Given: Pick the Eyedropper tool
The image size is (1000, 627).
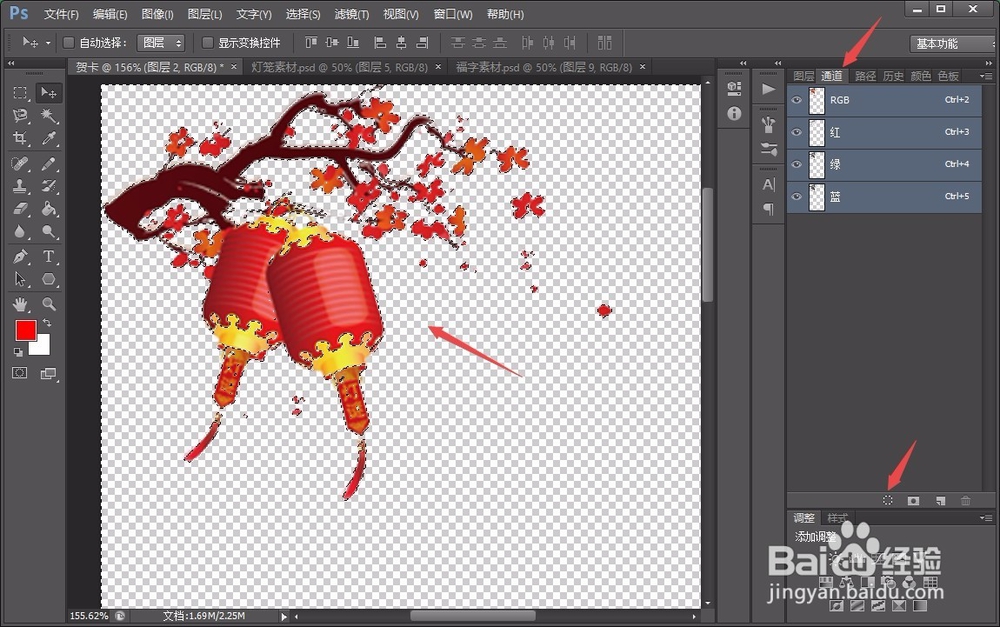Looking at the screenshot, I should [x=48, y=139].
